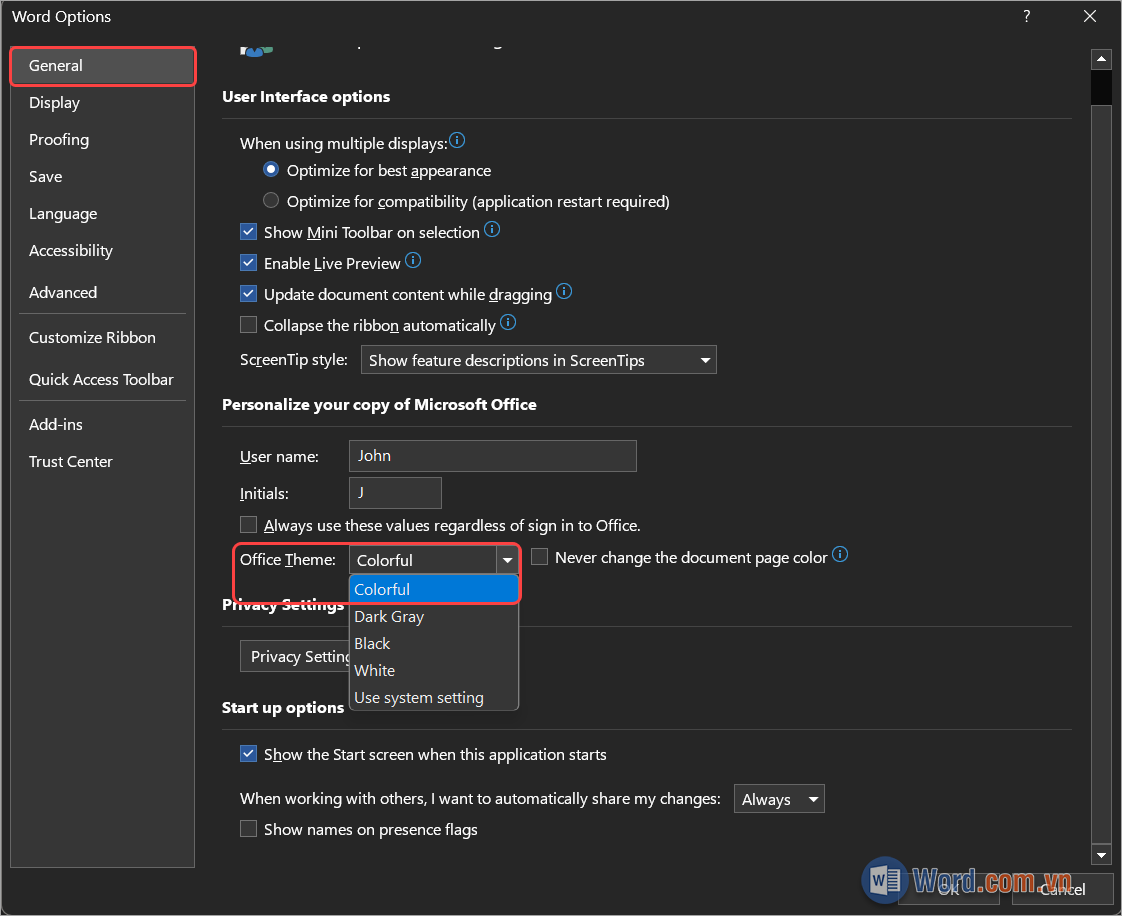Close the Word Options dialog

point(1089,16)
